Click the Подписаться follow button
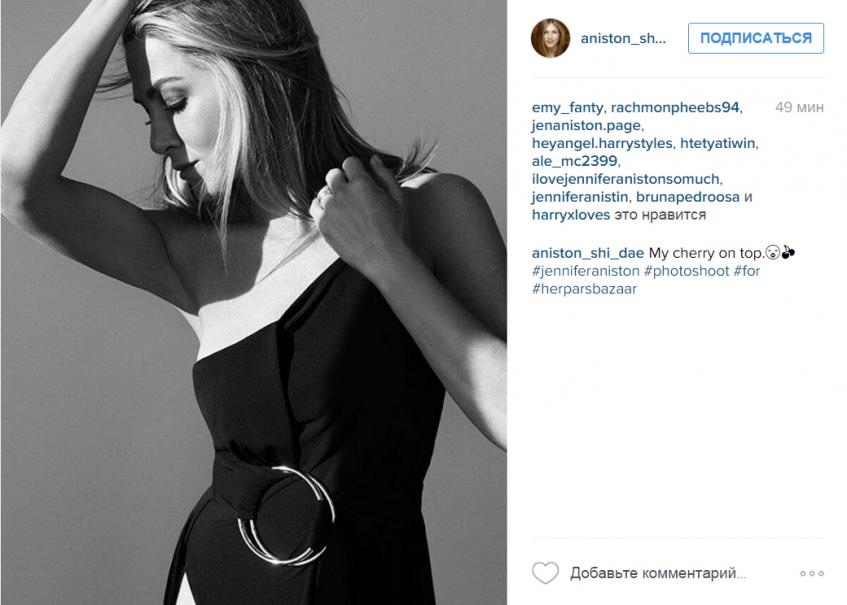Image resolution: width=847 pixels, height=605 pixels. pos(756,38)
